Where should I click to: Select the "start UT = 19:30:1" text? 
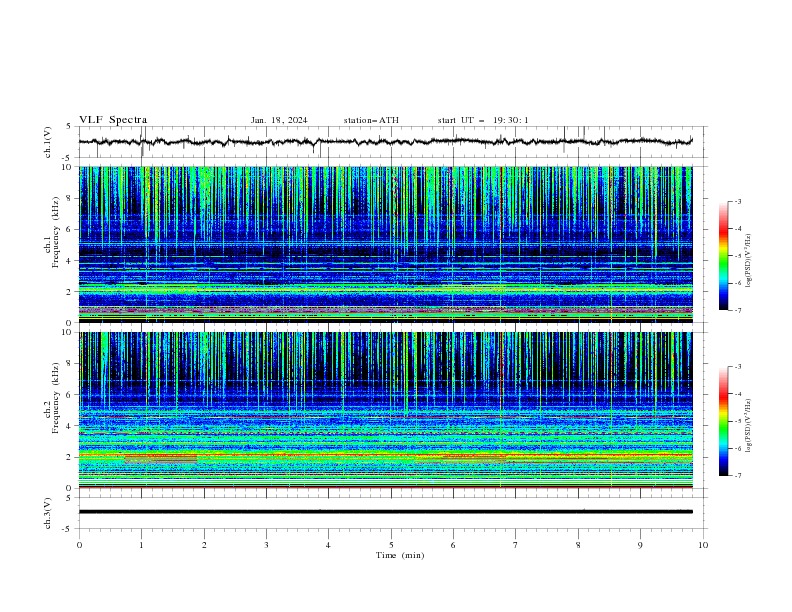pyautogui.click(x=483, y=120)
